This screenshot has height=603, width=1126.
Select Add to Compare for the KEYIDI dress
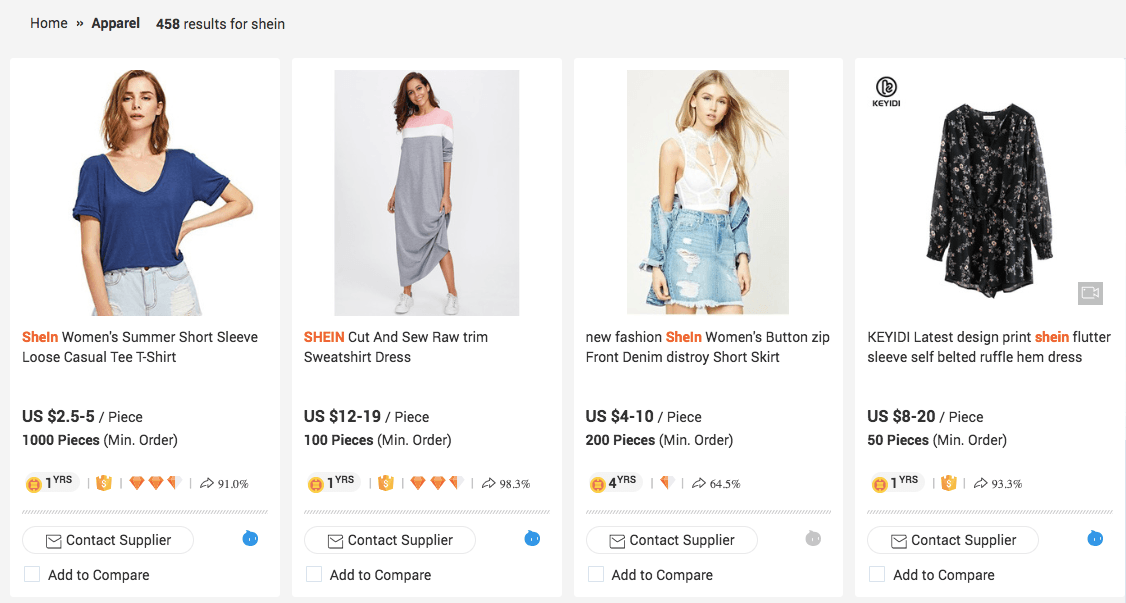coord(878,574)
